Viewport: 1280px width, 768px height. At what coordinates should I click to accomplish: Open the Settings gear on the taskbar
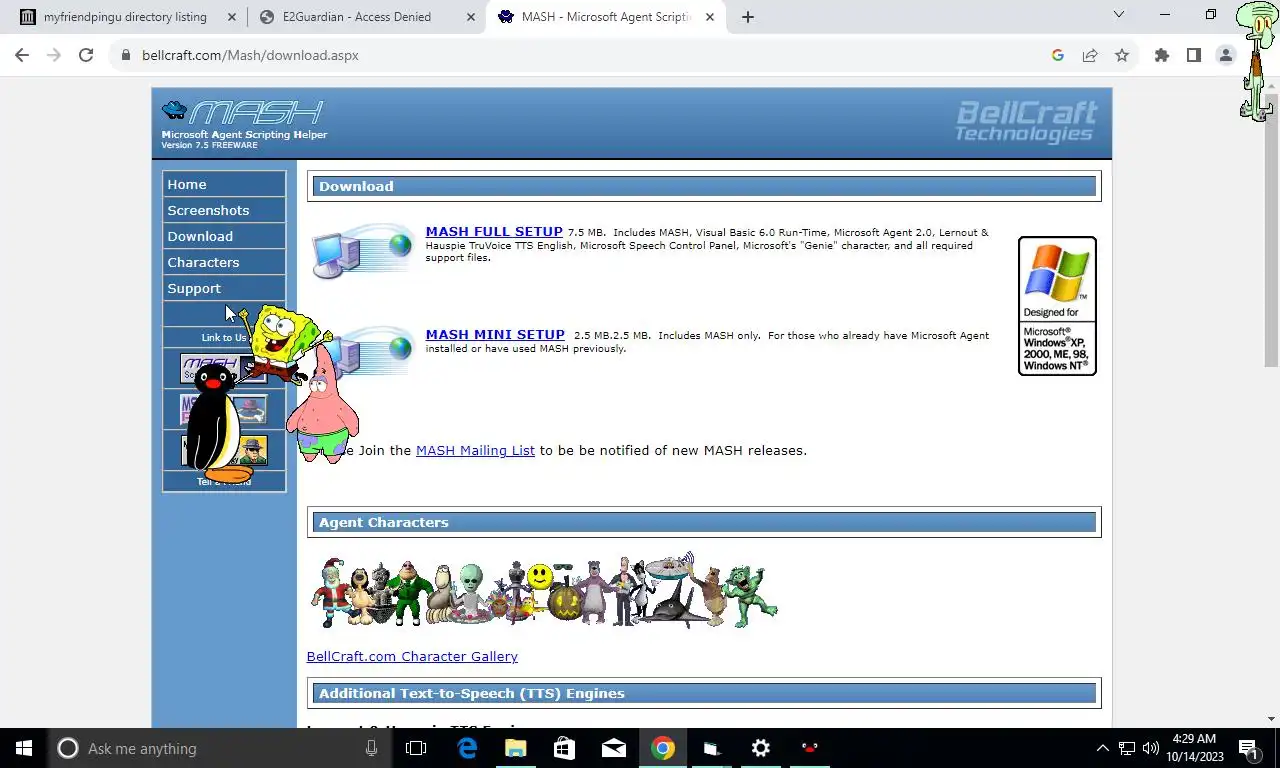(x=761, y=748)
